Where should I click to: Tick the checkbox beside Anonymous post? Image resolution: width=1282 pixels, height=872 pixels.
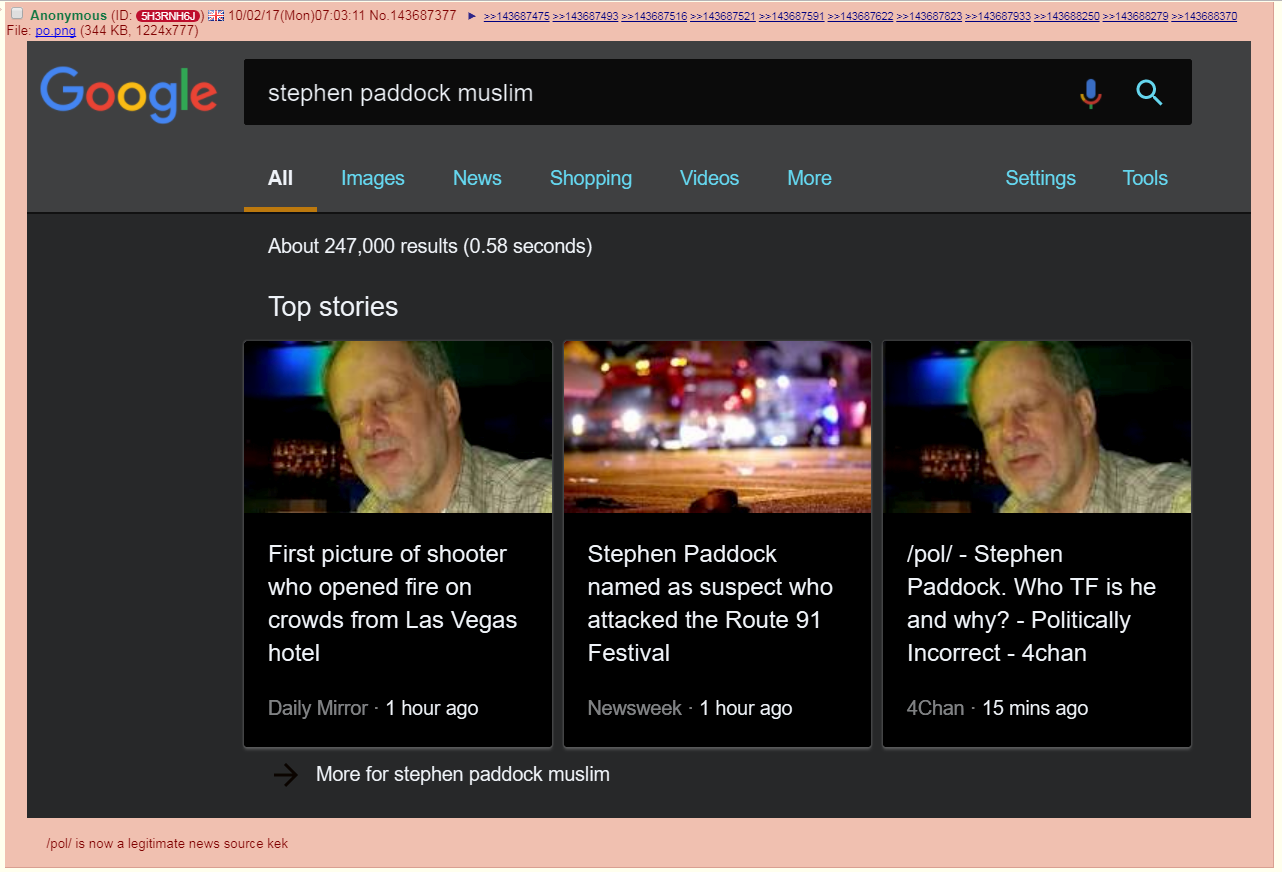[x=17, y=14]
